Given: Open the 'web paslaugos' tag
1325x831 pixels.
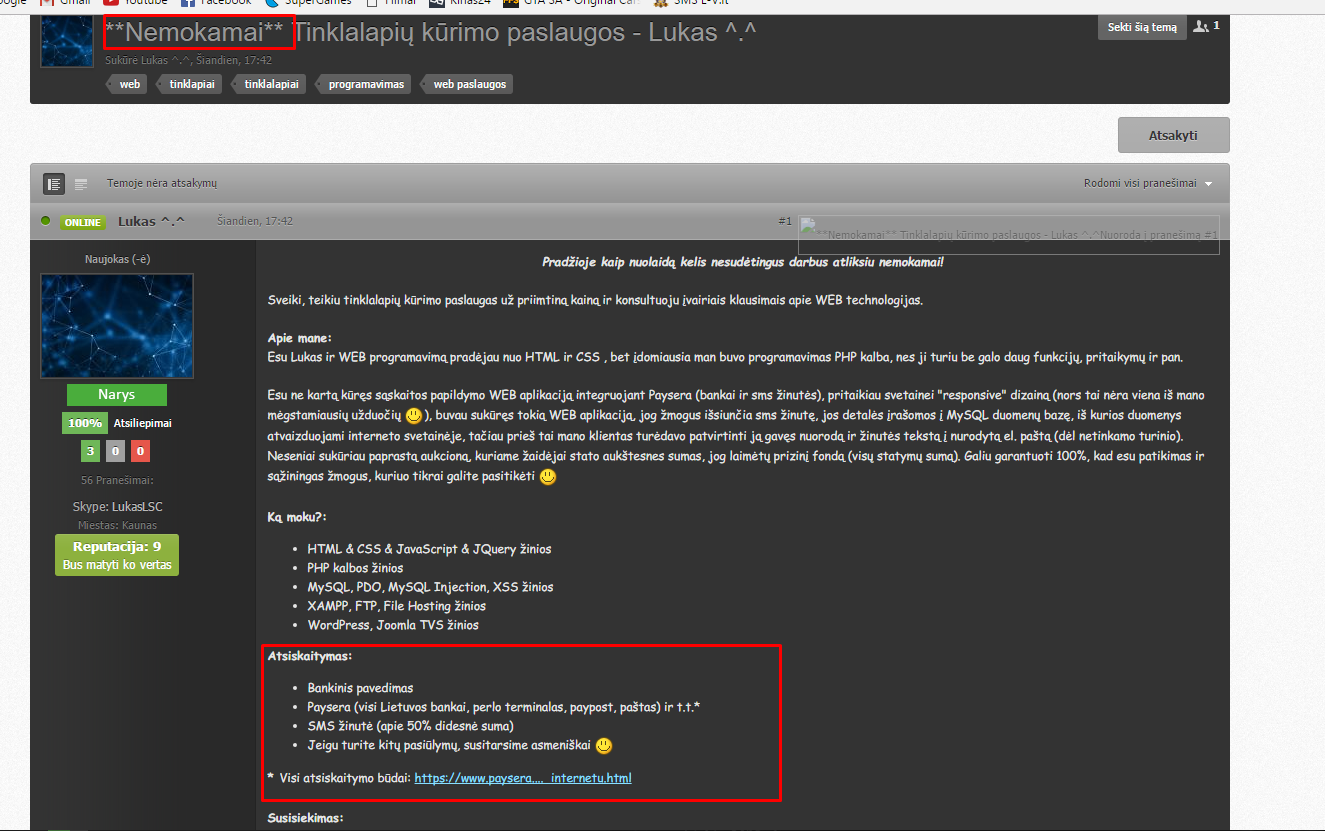Looking at the screenshot, I should pos(469,85).
